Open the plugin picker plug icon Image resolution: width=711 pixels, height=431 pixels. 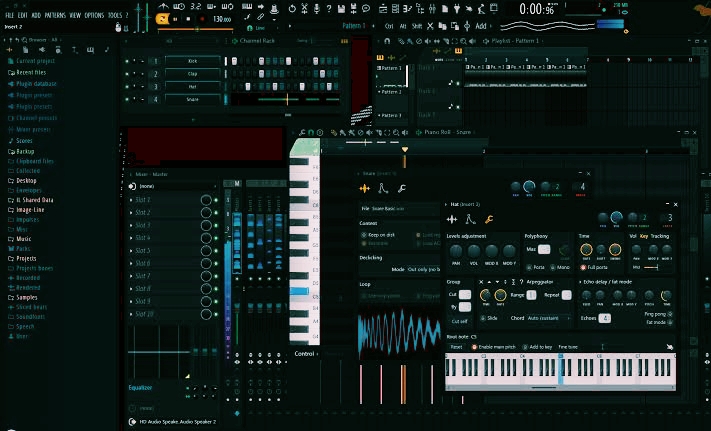pos(457,8)
